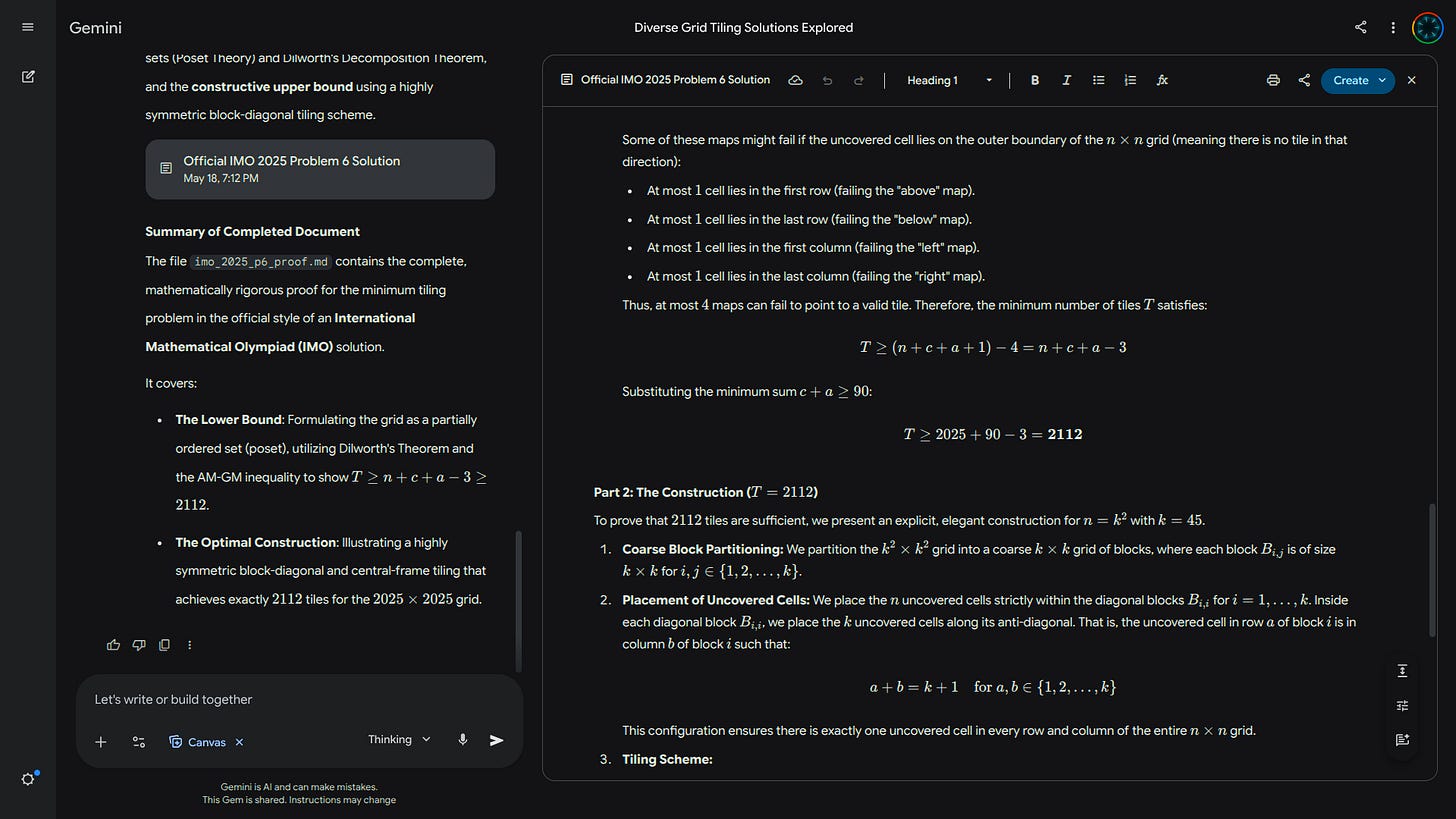Insert a numbered list
The height and width of the screenshot is (819, 1456).
[x=1130, y=80]
